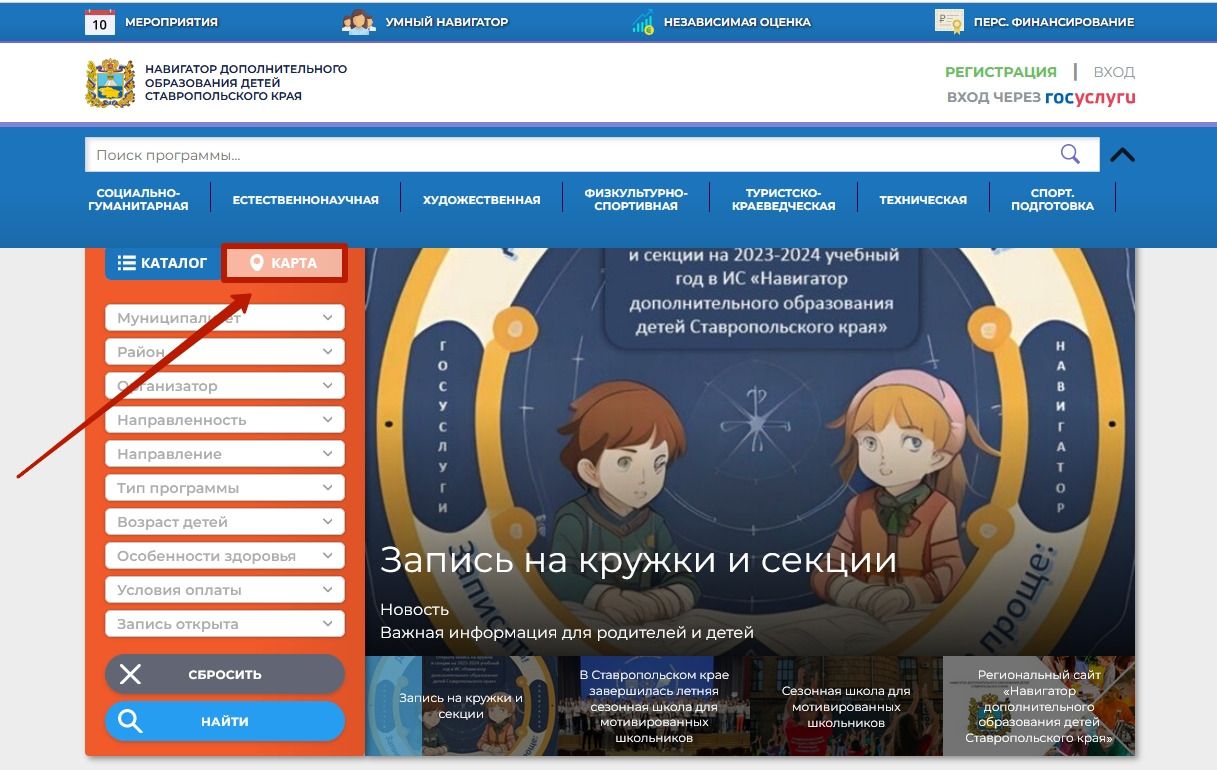Switch to the Карта map view
Image resolution: width=1217 pixels, height=770 pixels.
tap(284, 263)
